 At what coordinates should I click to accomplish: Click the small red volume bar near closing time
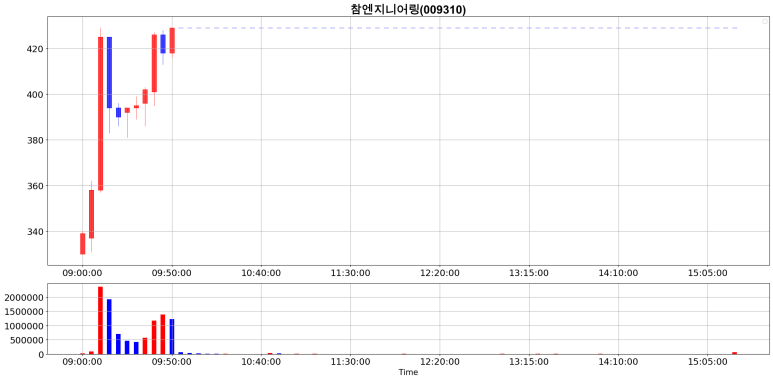(735, 353)
